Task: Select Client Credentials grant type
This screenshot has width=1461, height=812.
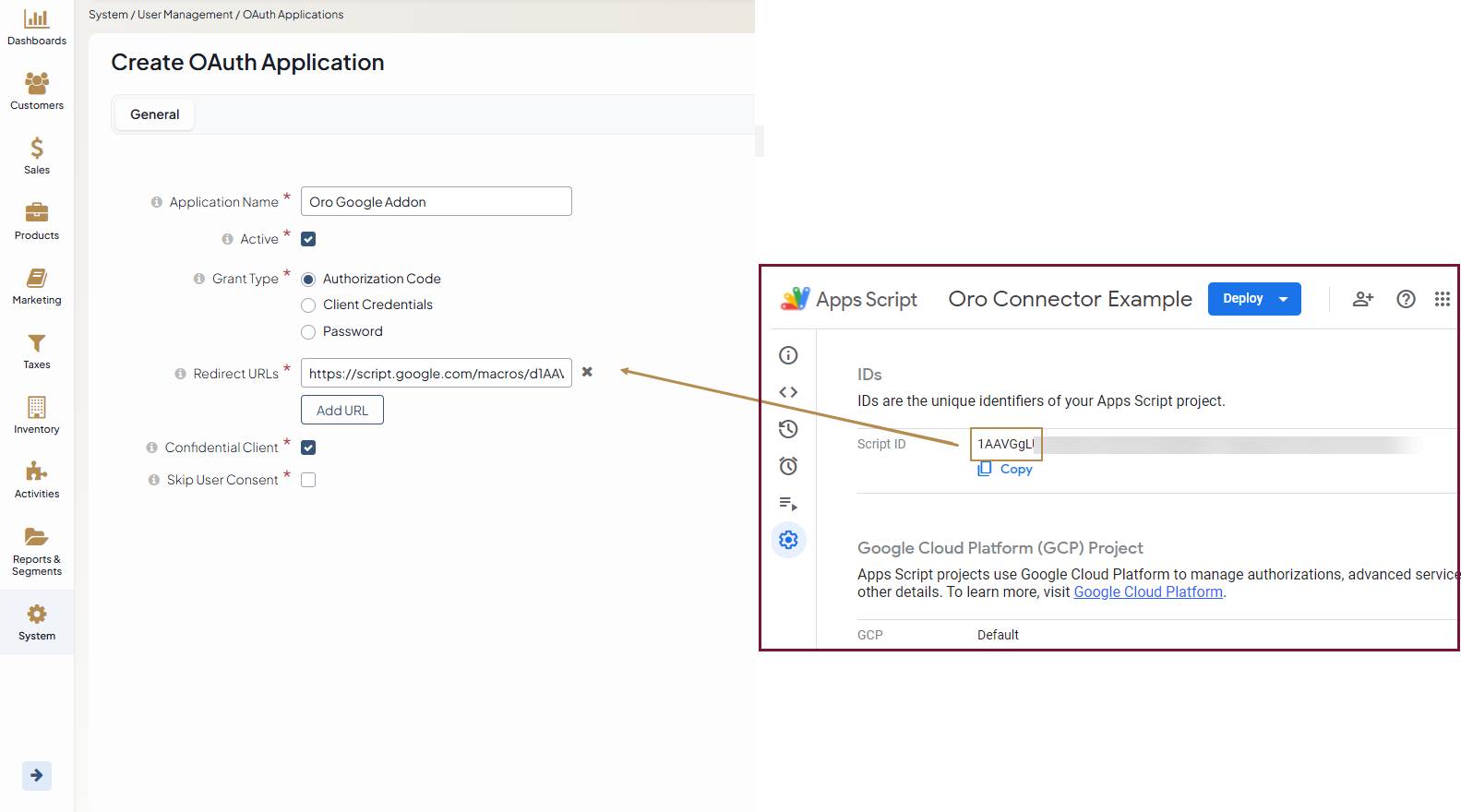Action: click(308, 305)
